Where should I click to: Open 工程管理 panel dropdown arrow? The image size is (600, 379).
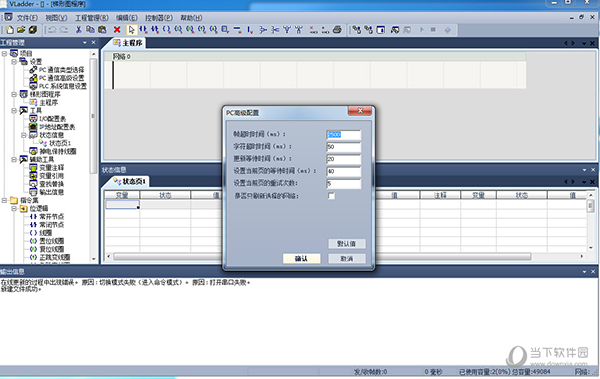point(85,42)
